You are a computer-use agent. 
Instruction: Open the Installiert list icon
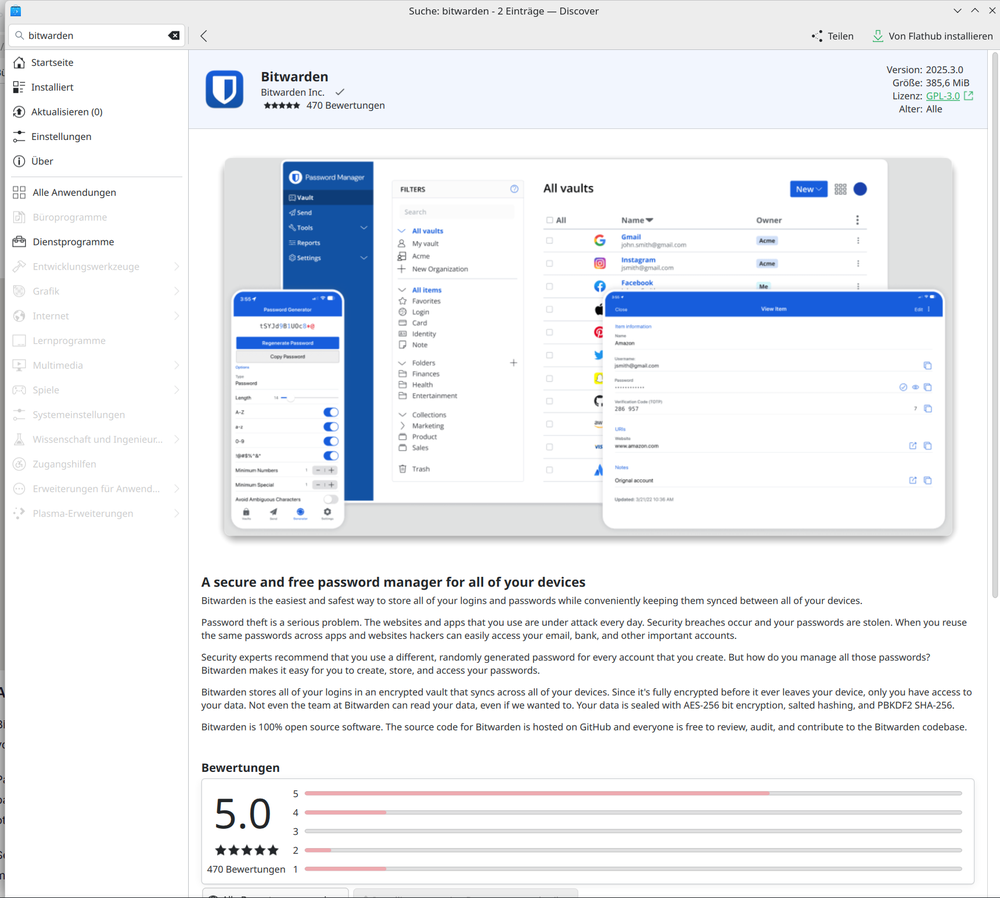pyautogui.click(x=19, y=87)
